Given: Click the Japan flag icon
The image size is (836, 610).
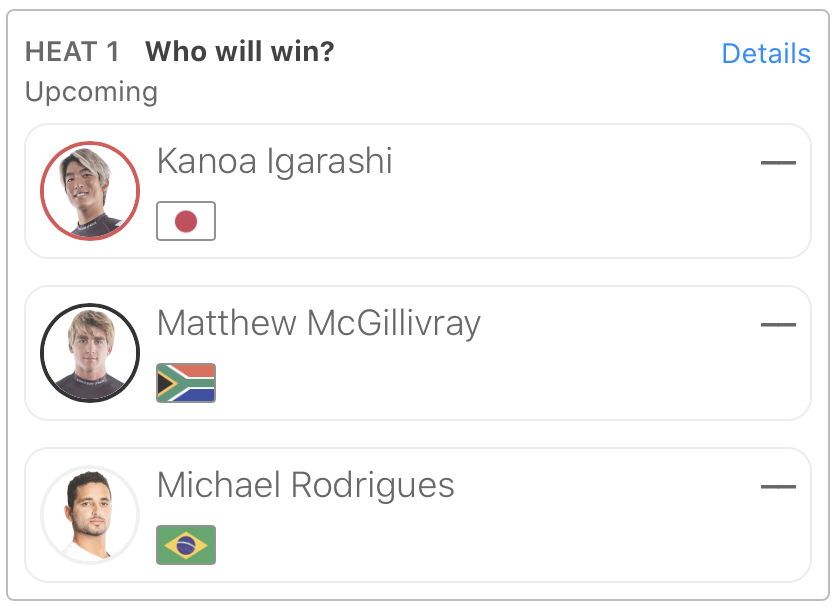Looking at the screenshot, I should point(186,221).
